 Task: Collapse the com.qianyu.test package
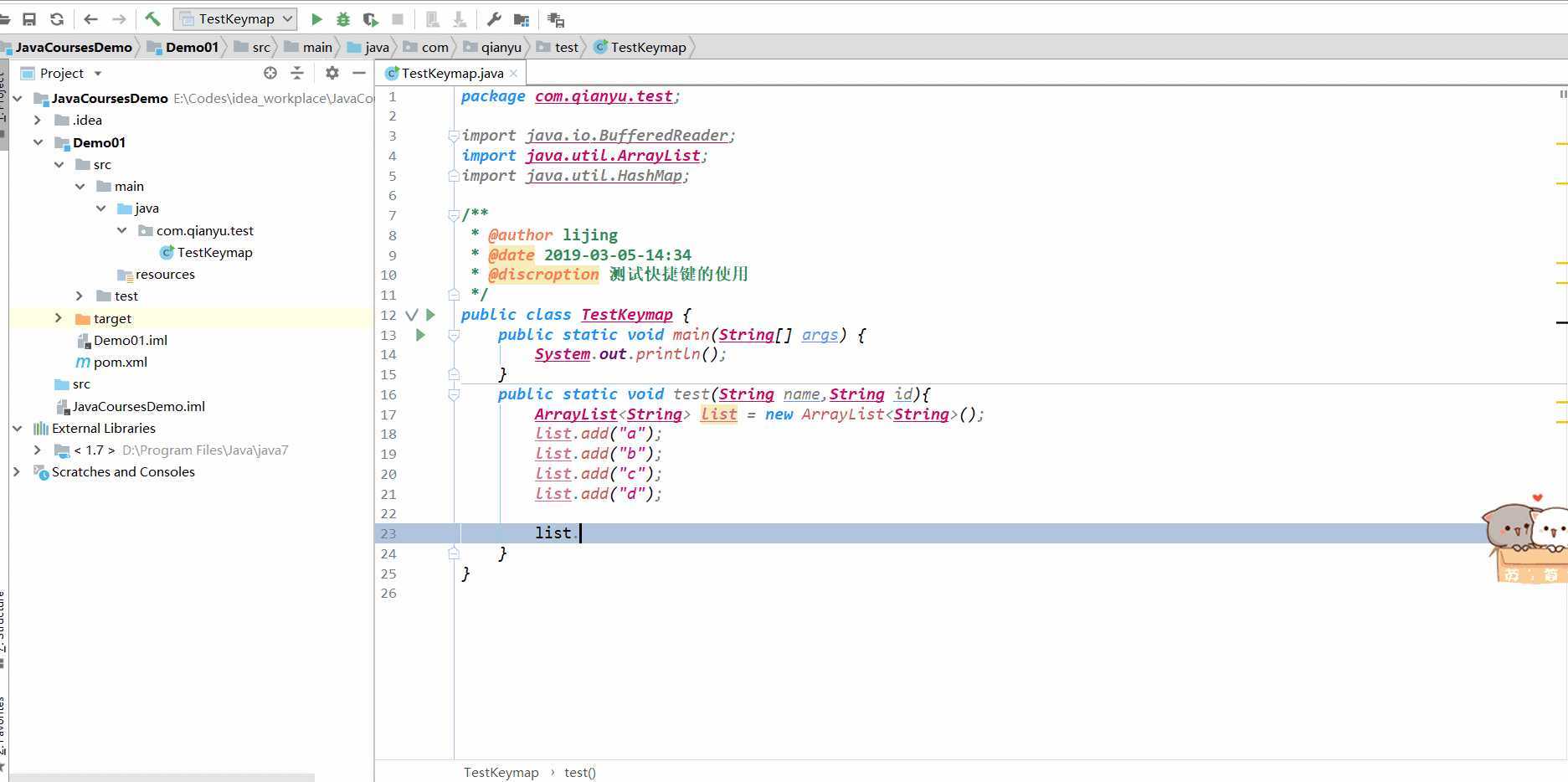click(x=121, y=230)
